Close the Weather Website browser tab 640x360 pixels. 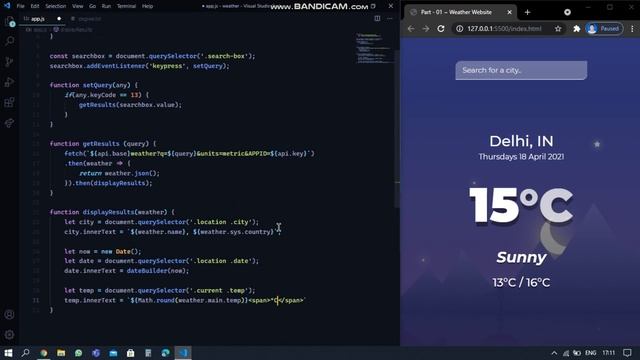tap(509, 12)
